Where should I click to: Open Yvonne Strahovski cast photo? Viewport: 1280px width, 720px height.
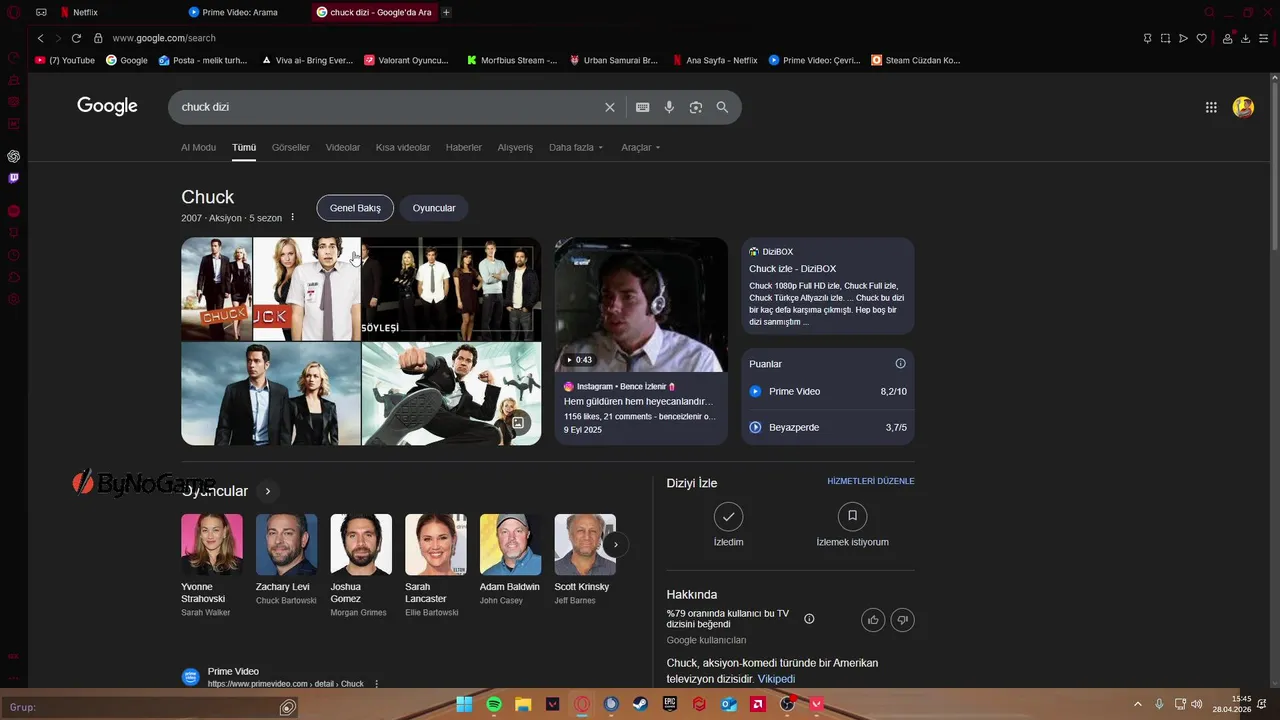(x=211, y=545)
